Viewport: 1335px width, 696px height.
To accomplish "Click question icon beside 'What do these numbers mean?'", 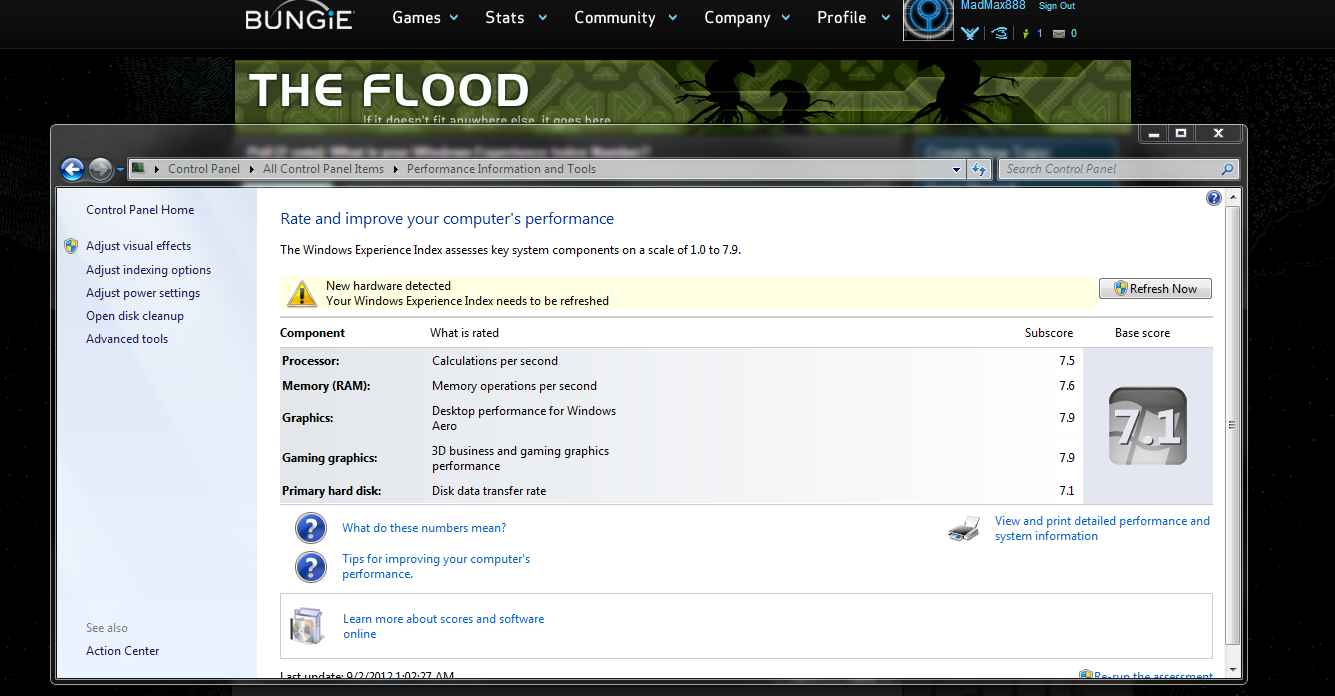I will (311, 528).
